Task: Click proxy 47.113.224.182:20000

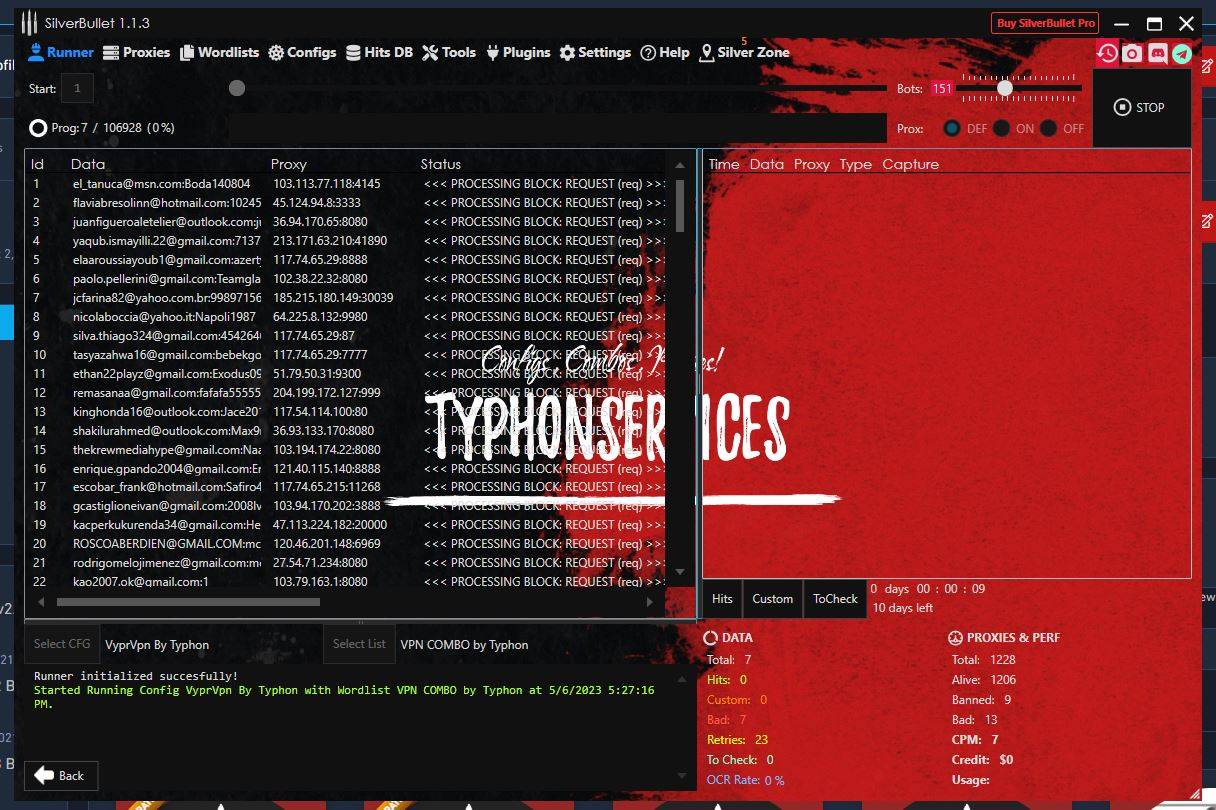Action: click(x=330, y=525)
